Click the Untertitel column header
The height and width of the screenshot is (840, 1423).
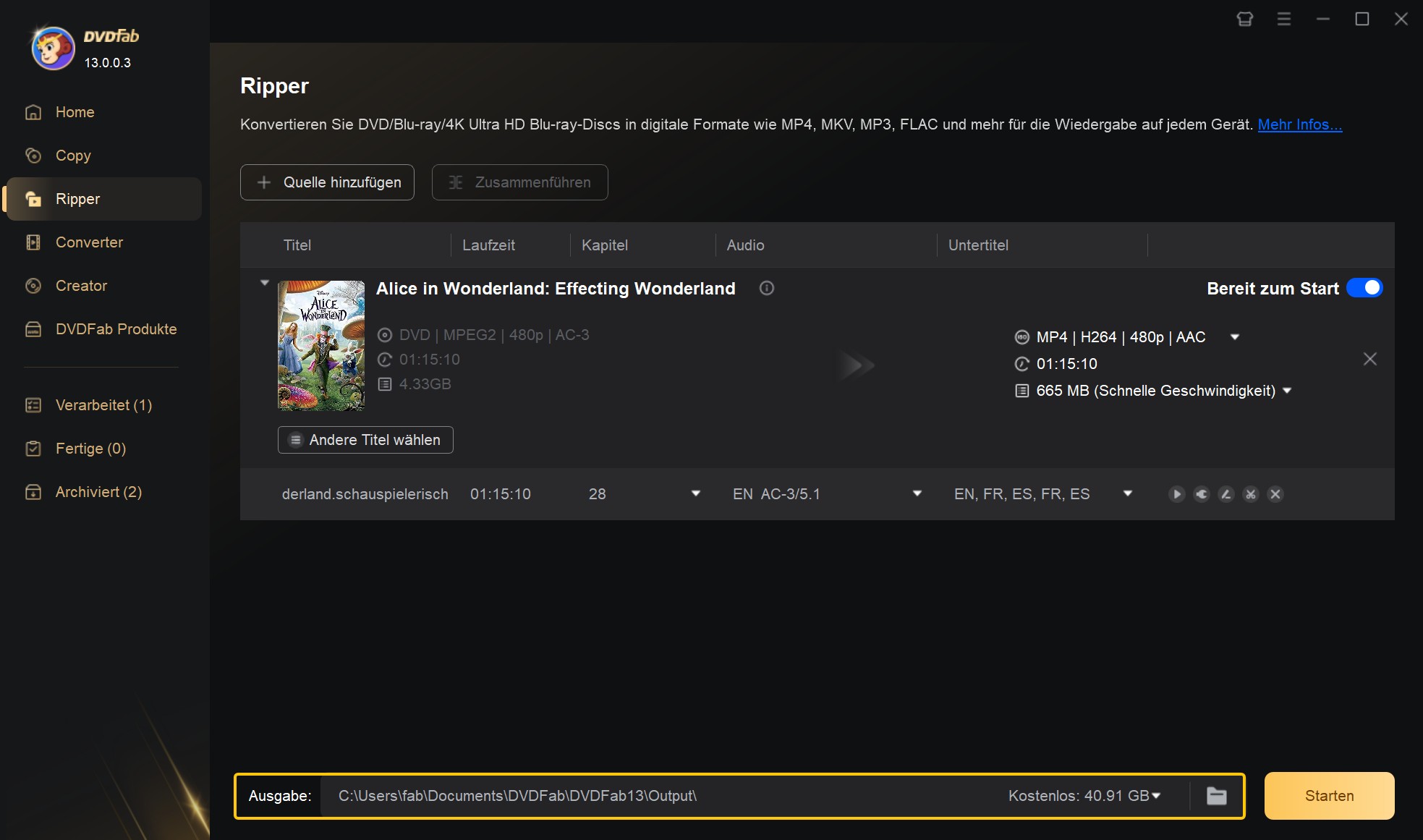[x=978, y=245]
